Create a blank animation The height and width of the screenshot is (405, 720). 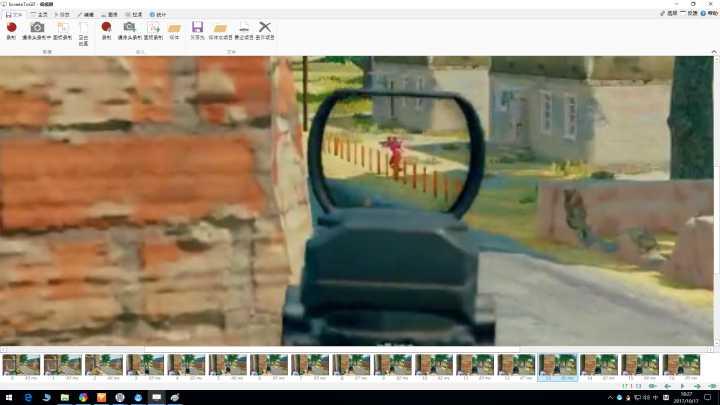coord(83,33)
